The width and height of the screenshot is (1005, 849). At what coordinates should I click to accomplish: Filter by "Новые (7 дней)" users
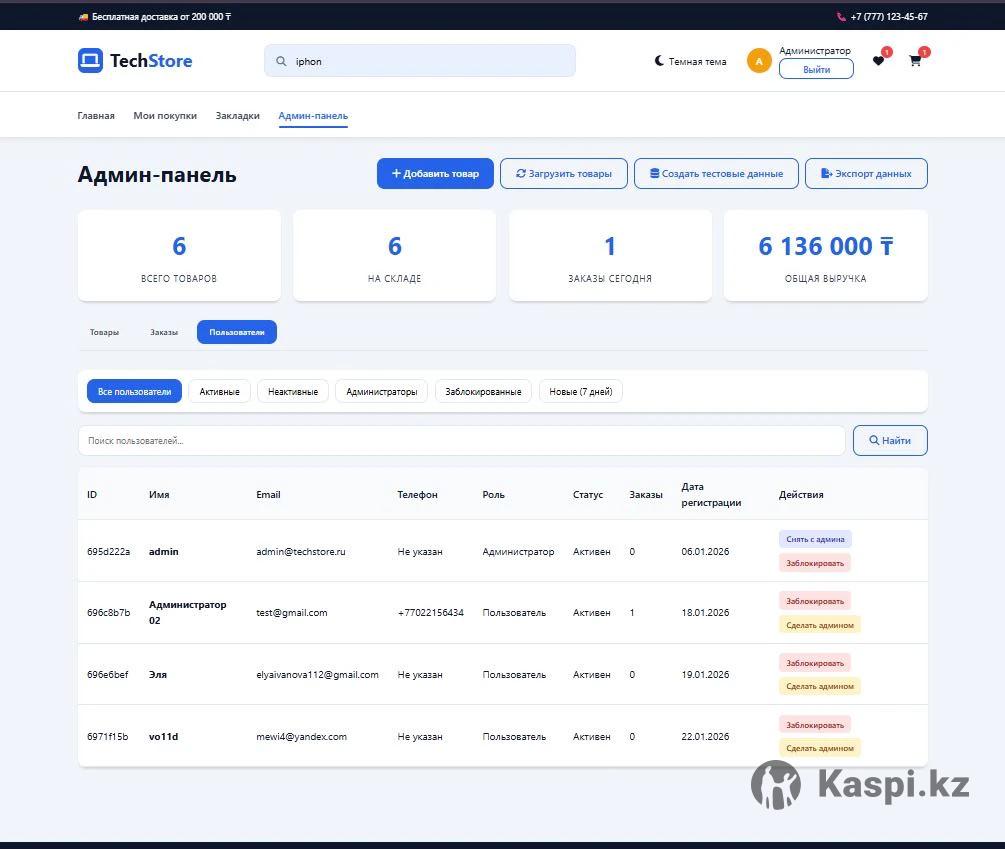[580, 391]
